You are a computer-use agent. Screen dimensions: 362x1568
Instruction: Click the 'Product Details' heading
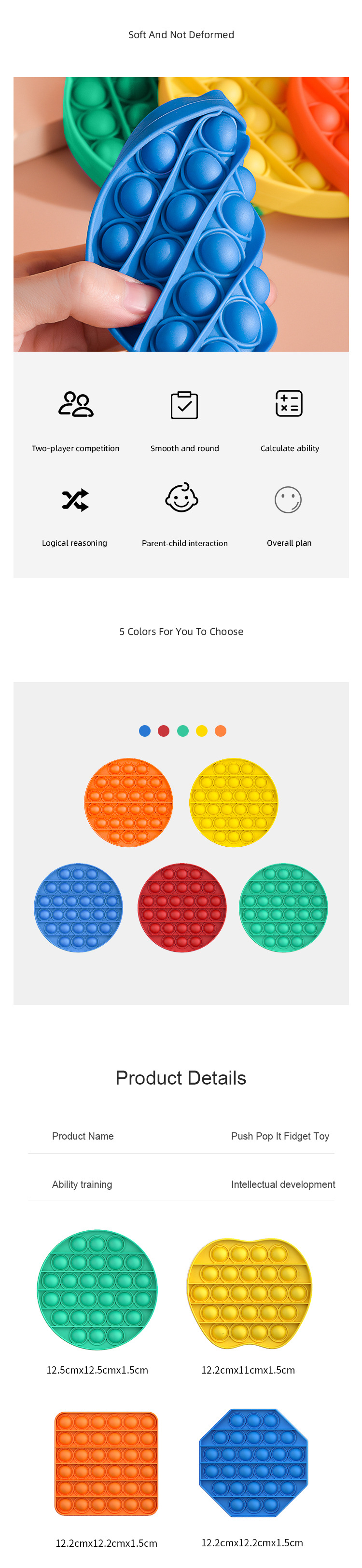coord(181,1077)
